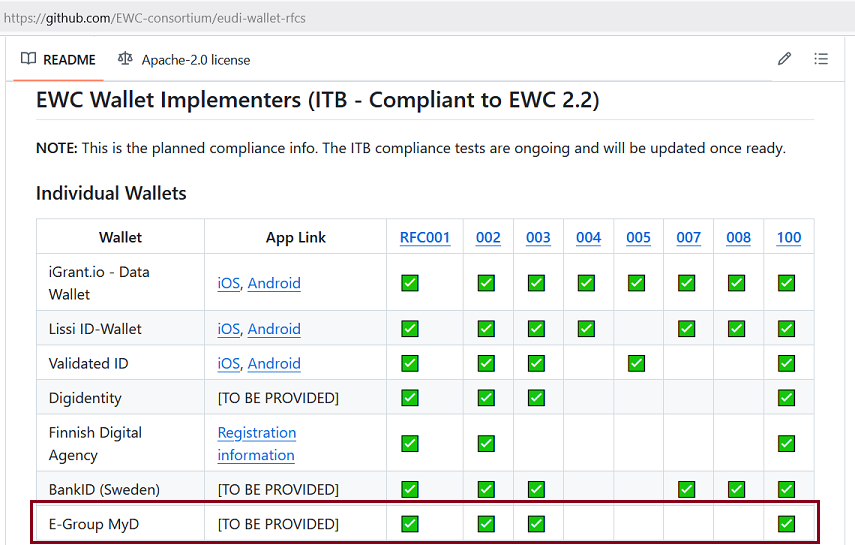This screenshot has width=855, height=545.
Task: Click the Wallet column header
Action: (121, 237)
